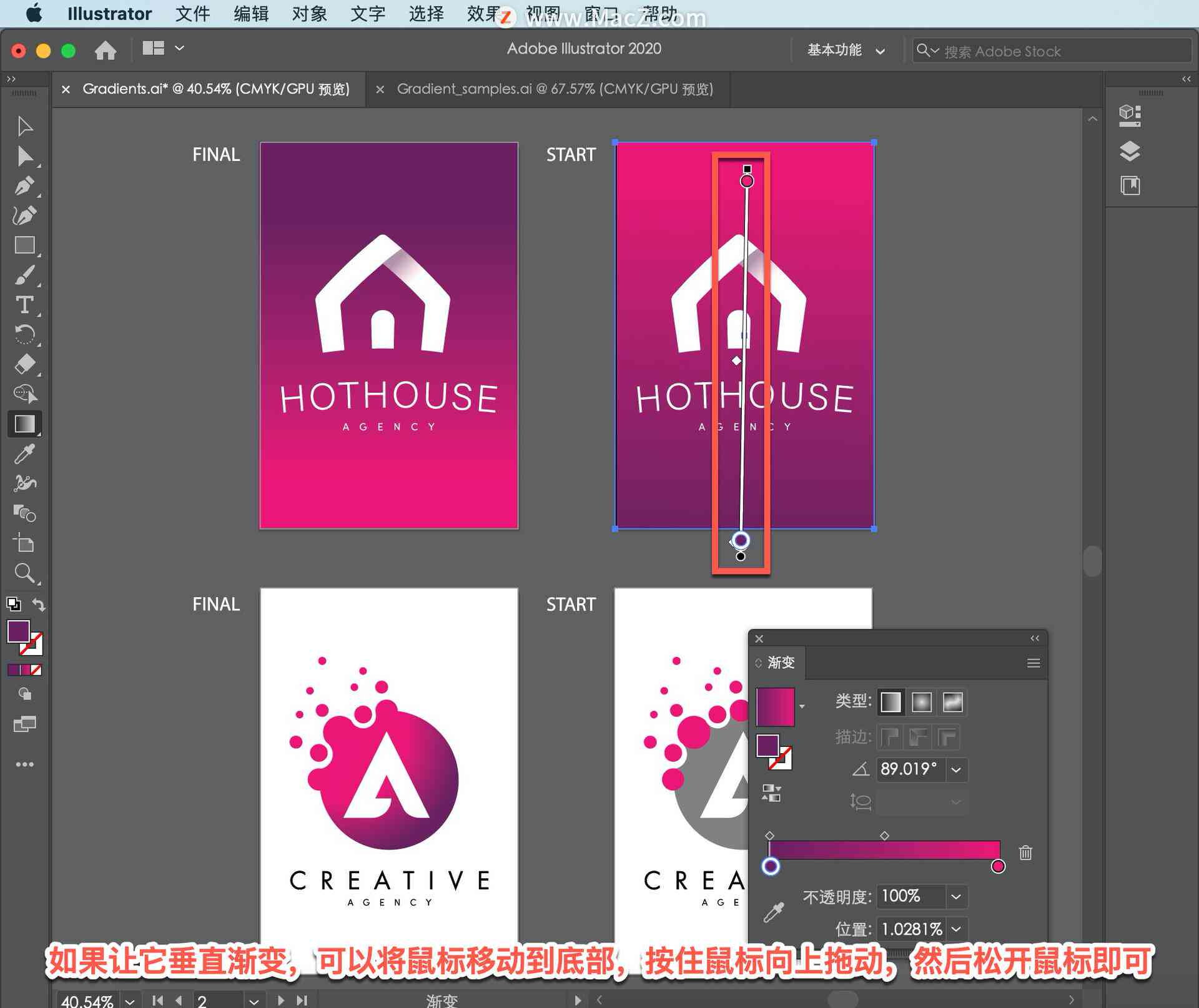This screenshot has width=1199, height=1008.
Task: Select the Zoom magnifier tool
Action: [x=24, y=573]
